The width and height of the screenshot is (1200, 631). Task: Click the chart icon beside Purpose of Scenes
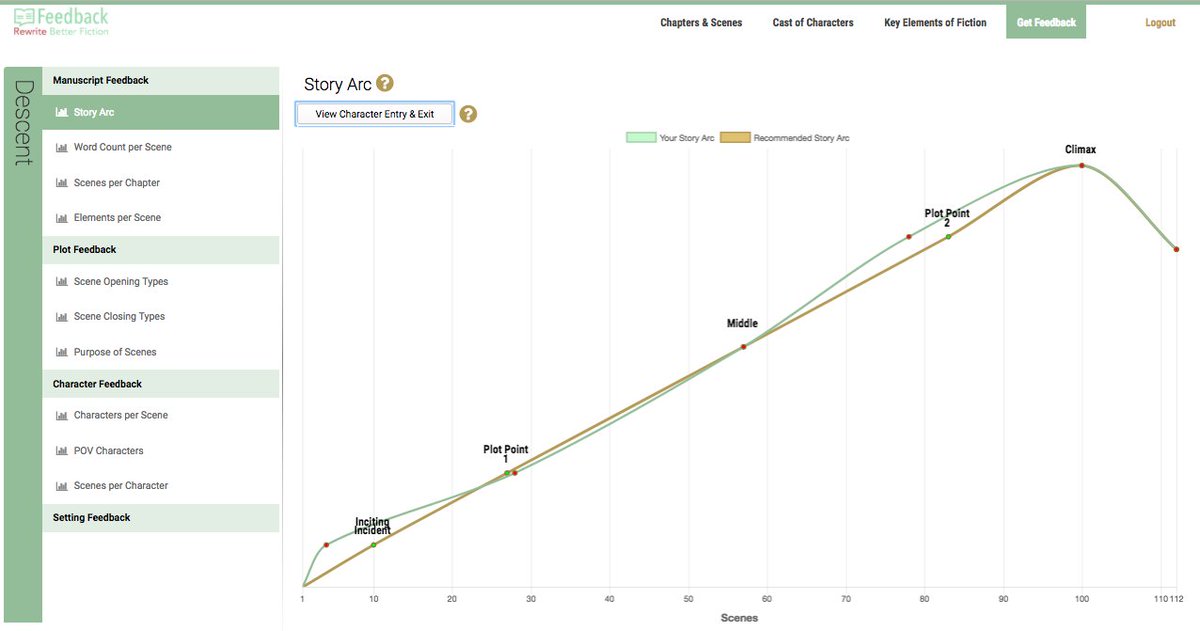62,352
